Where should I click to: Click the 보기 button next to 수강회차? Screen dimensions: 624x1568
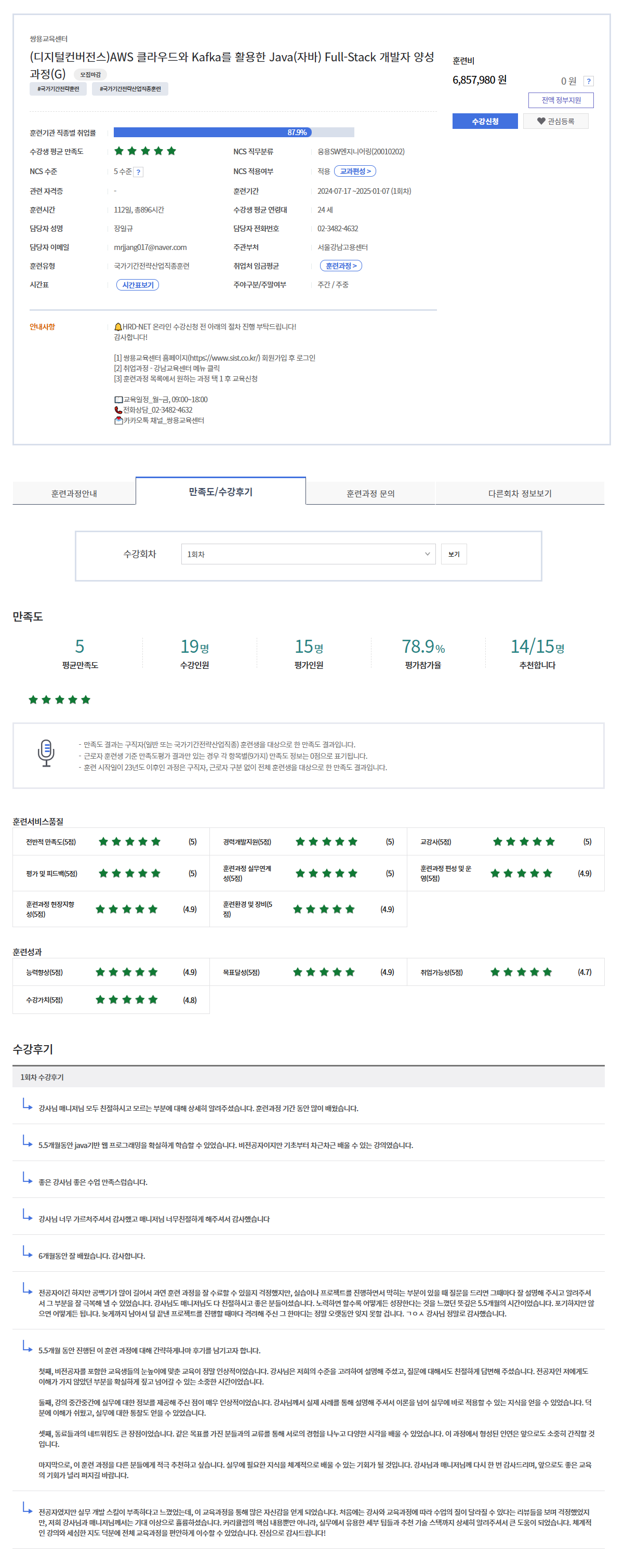[x=454, y=554]
